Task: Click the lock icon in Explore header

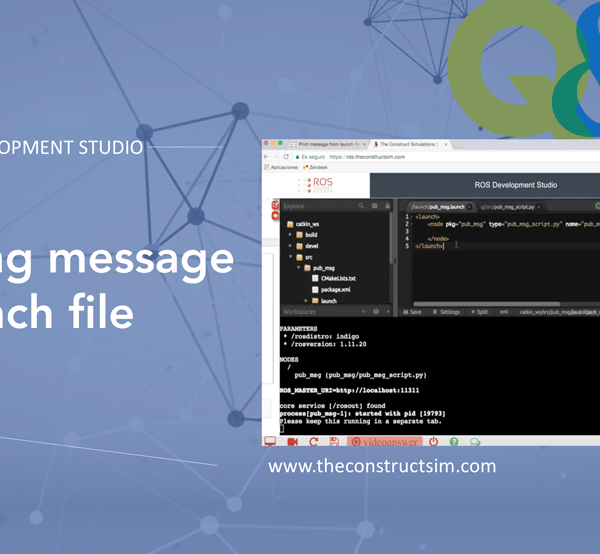Action: click(x=388, y=206)
